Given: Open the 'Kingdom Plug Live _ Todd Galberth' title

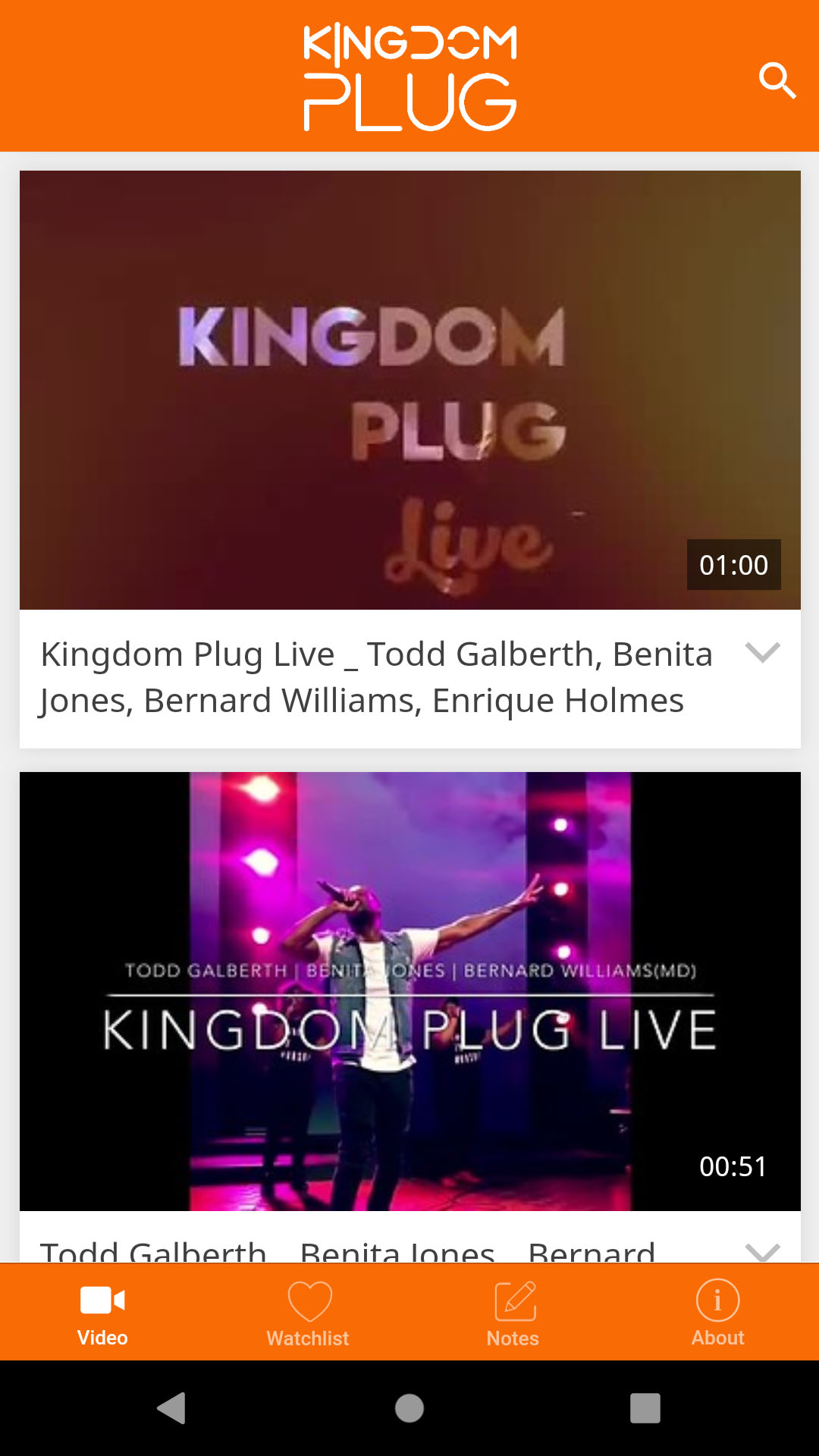Looking at the screenshot, I should point(376,677).
